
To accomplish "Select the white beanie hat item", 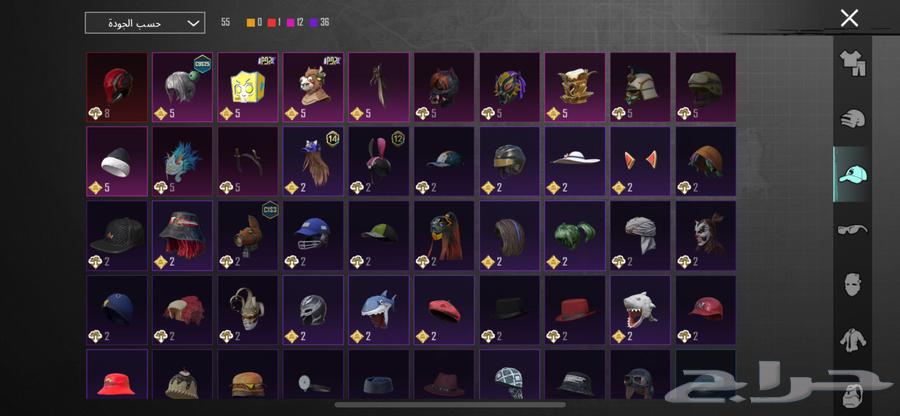I will (x=117, y=161).
